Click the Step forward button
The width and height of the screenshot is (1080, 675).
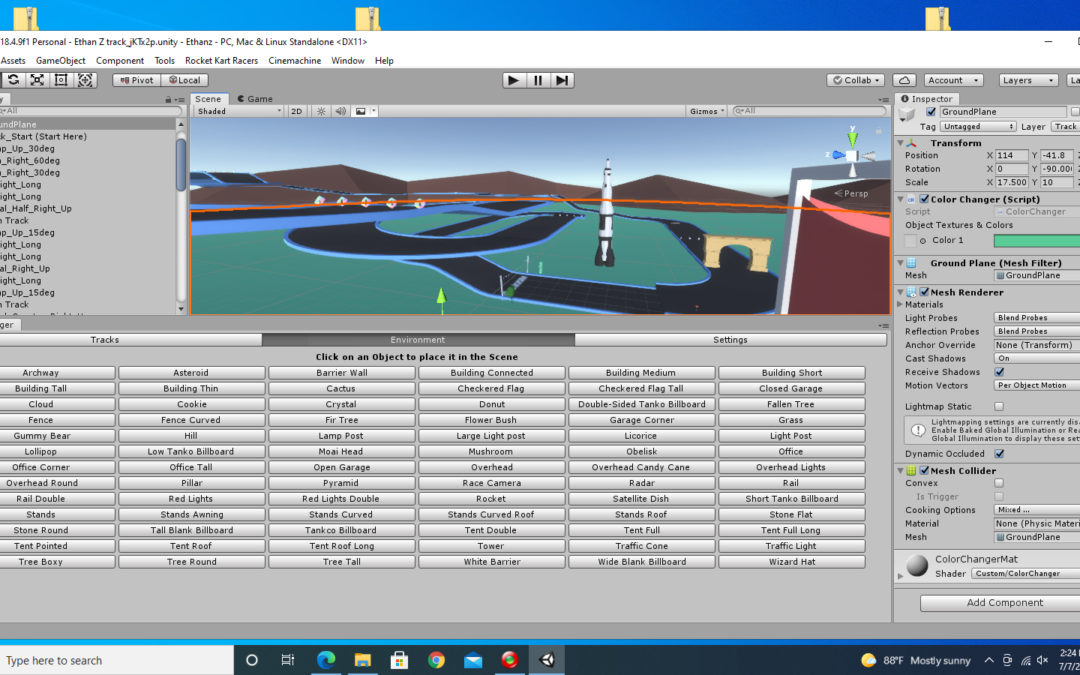point(562,80)
